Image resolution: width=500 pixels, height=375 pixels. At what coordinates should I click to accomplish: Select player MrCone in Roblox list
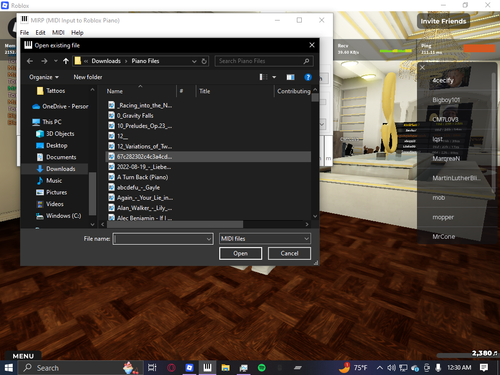pyautogui.click(x=444, y=237)
